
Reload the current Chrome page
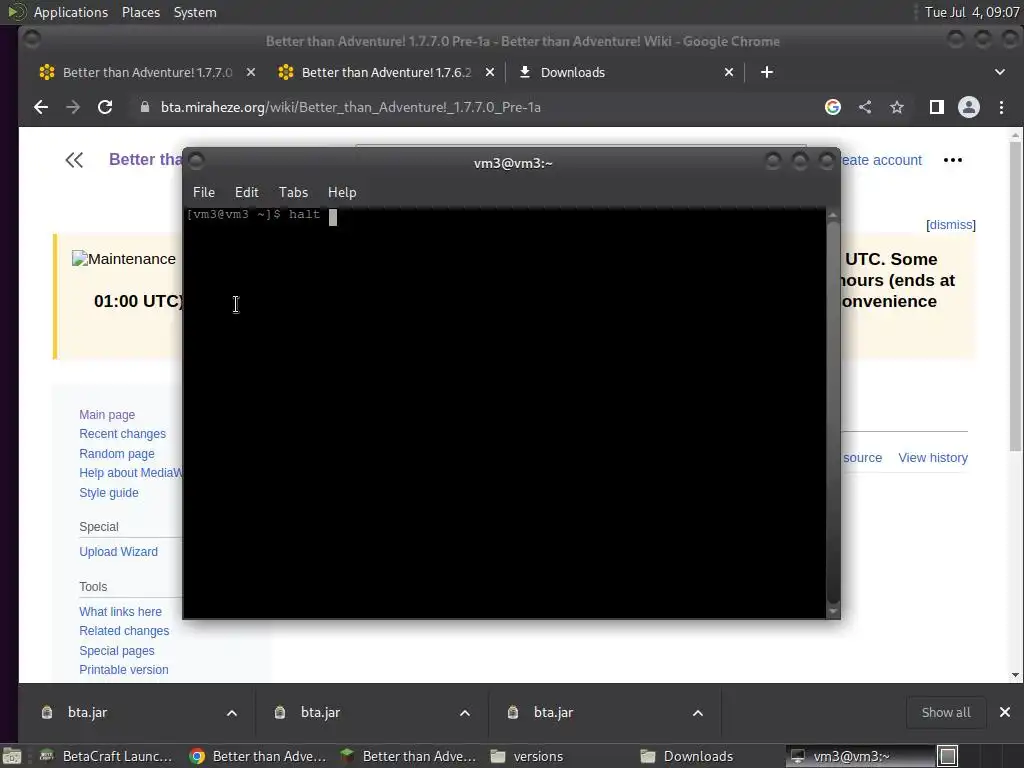(x=105, y=107)
